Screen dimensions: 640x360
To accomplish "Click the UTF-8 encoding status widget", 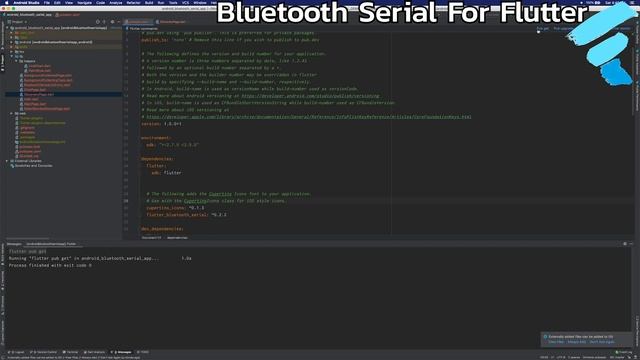I will click(x=561, y=357).
